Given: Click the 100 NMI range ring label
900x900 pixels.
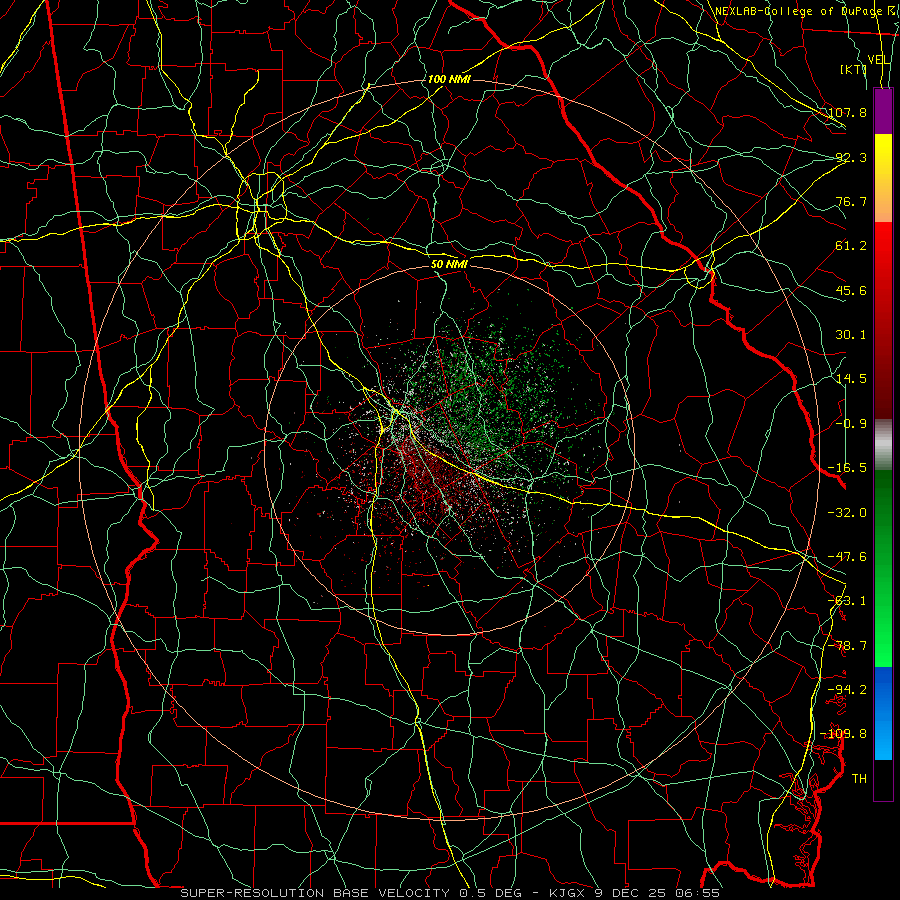Looking at the screenshot, I should [449, 79].
